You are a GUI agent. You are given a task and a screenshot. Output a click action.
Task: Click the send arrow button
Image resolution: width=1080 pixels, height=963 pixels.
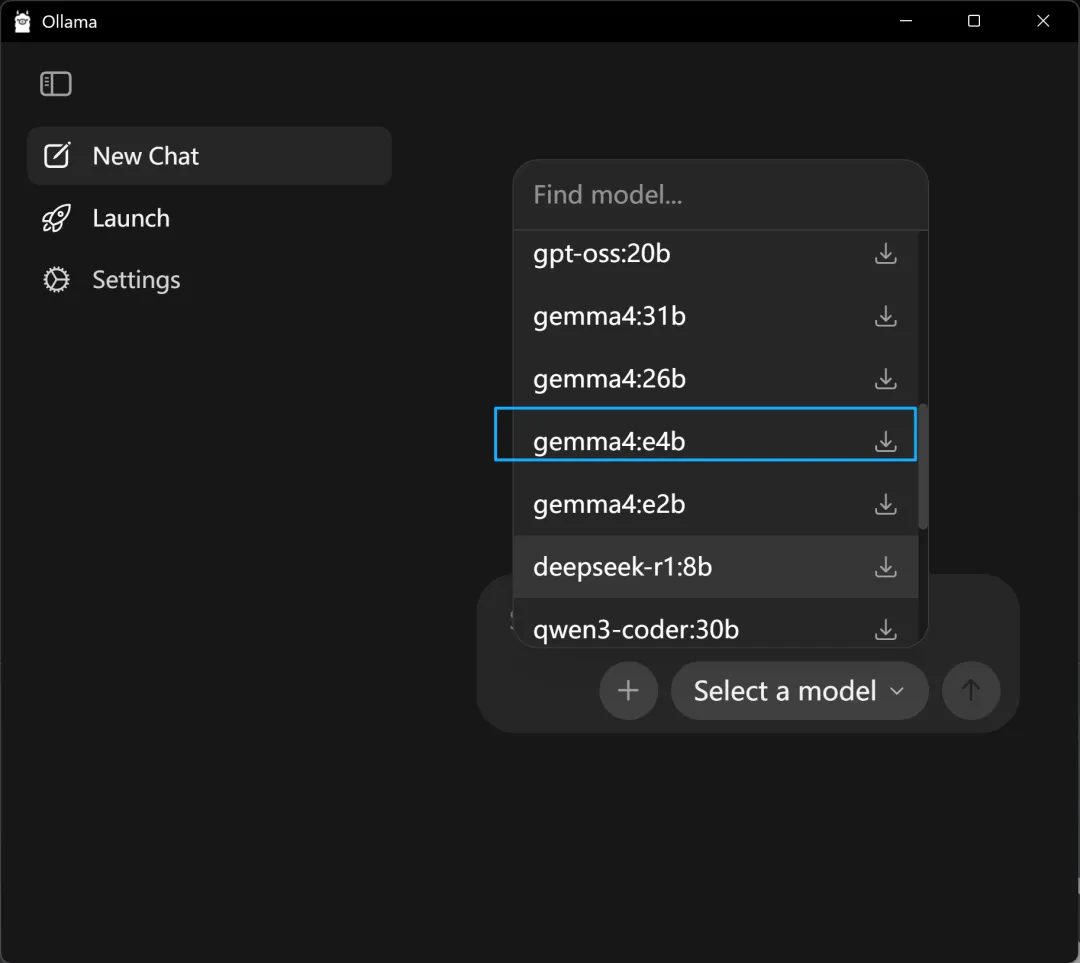point(971,690)
